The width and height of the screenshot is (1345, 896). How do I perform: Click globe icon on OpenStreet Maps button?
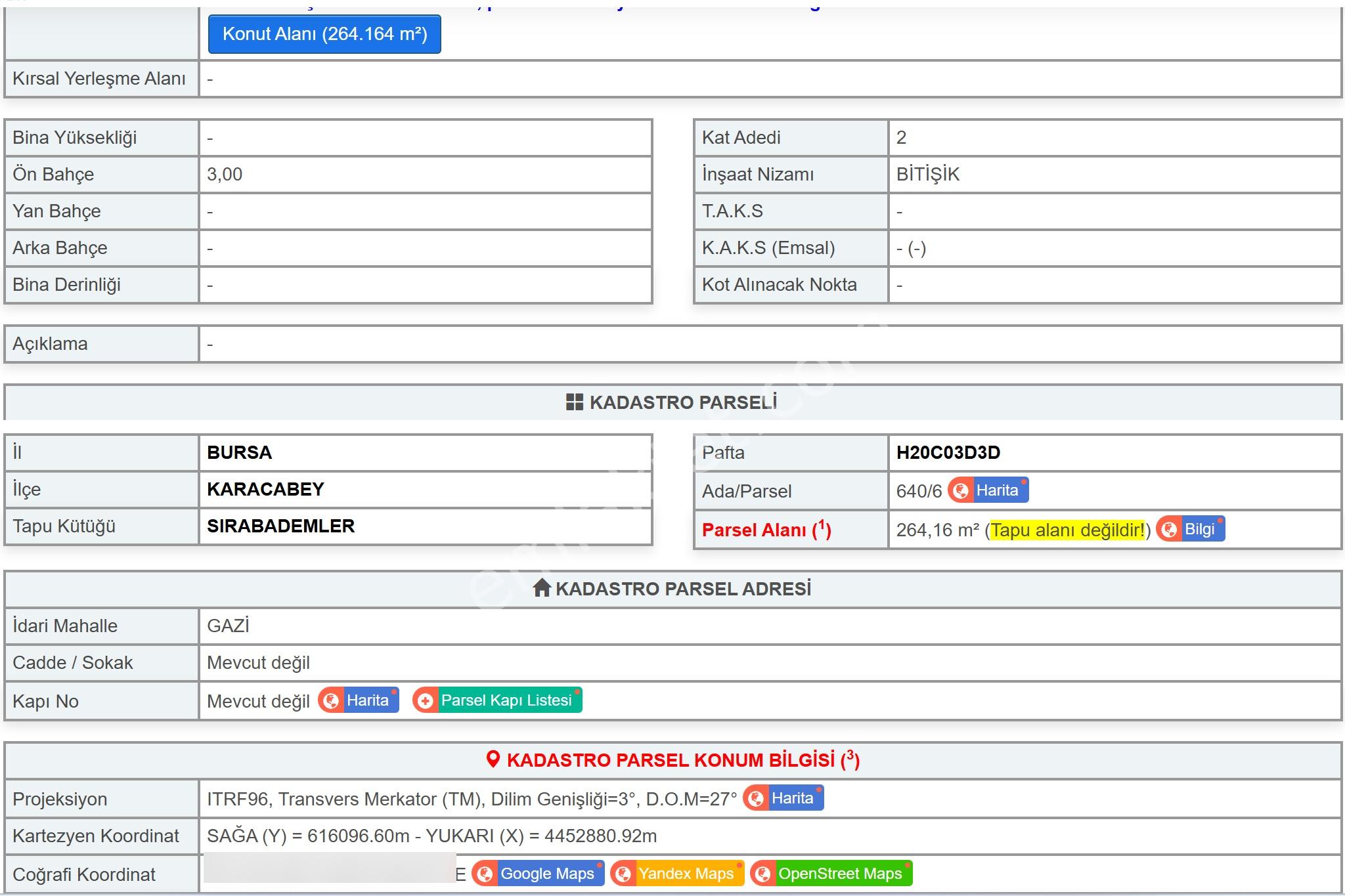pos(763,874)
